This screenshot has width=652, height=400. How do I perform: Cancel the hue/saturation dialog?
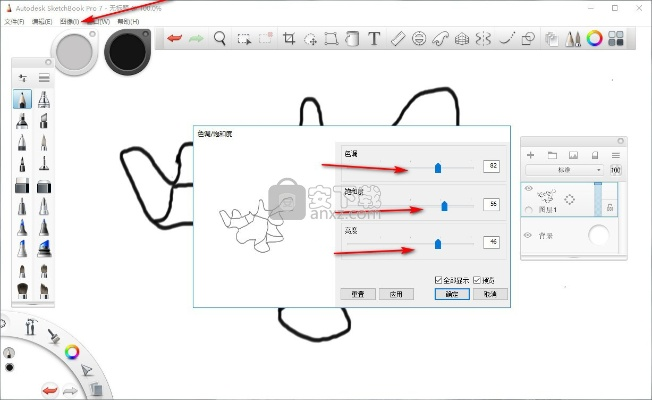490,294
